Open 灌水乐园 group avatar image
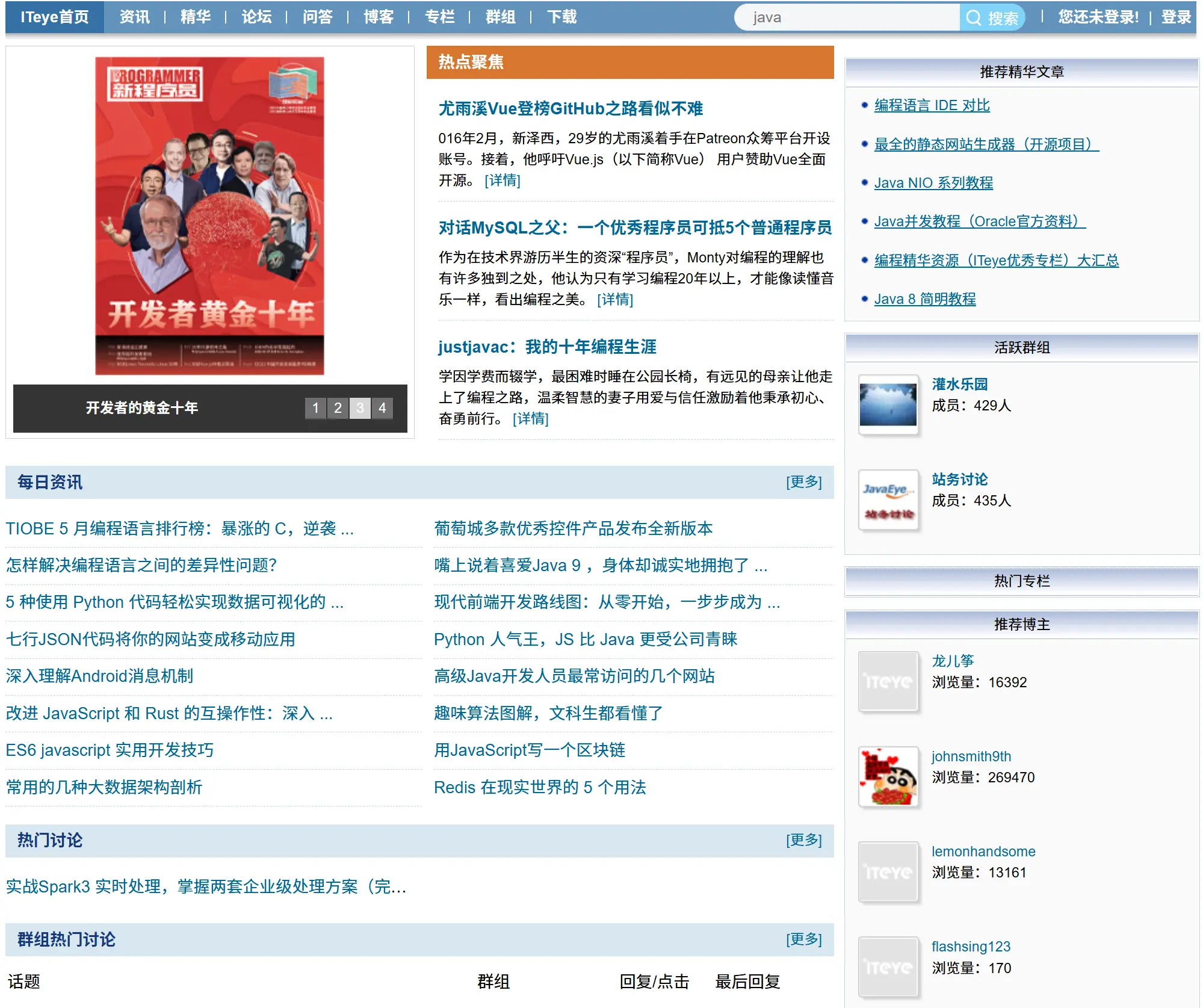 click(x=888, y=404)
